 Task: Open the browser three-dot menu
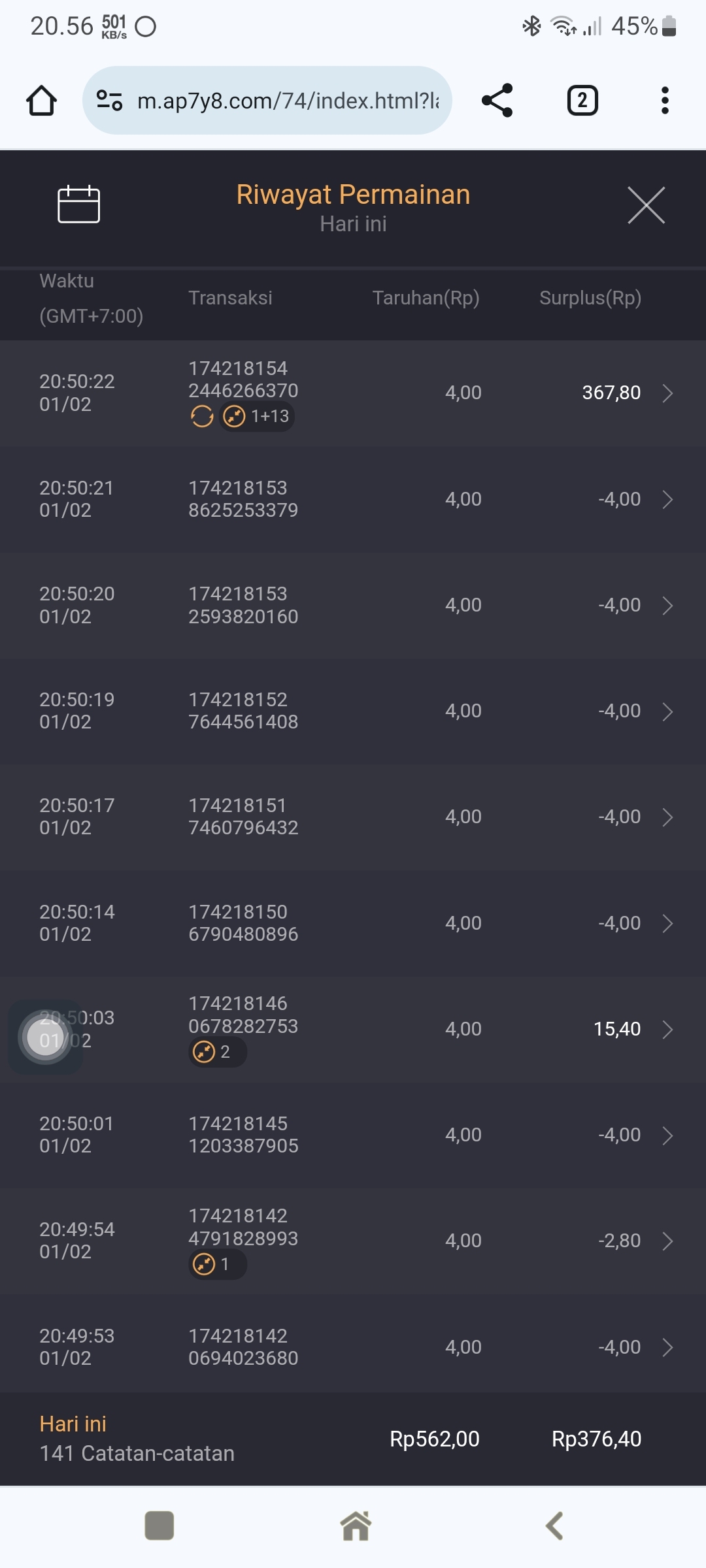[x=665, y=101]
